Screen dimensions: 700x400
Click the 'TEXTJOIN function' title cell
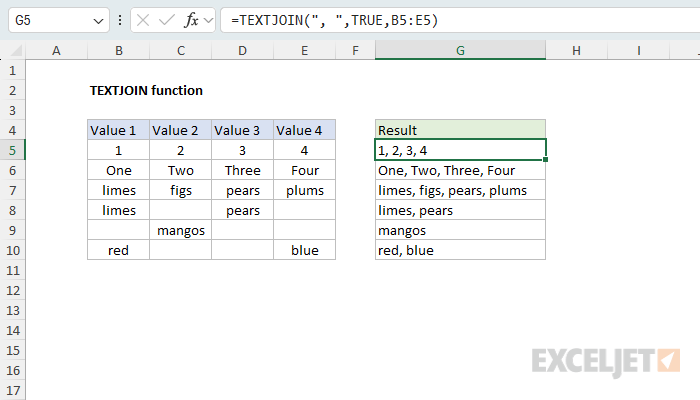[146, 91]
